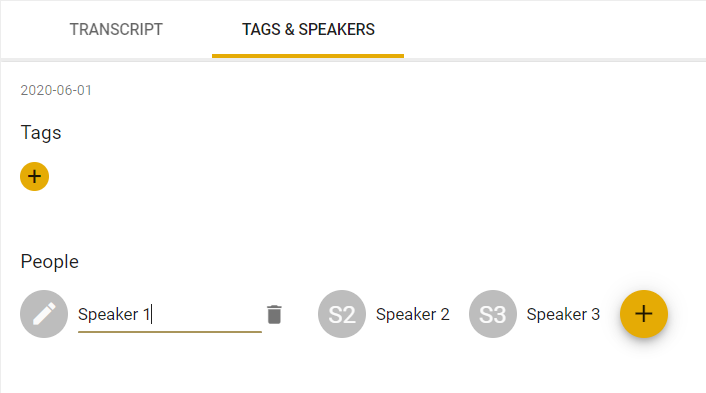Add a new tag with the plus button
The height and width of the screenshot is (393, 706).
(35, 176)
